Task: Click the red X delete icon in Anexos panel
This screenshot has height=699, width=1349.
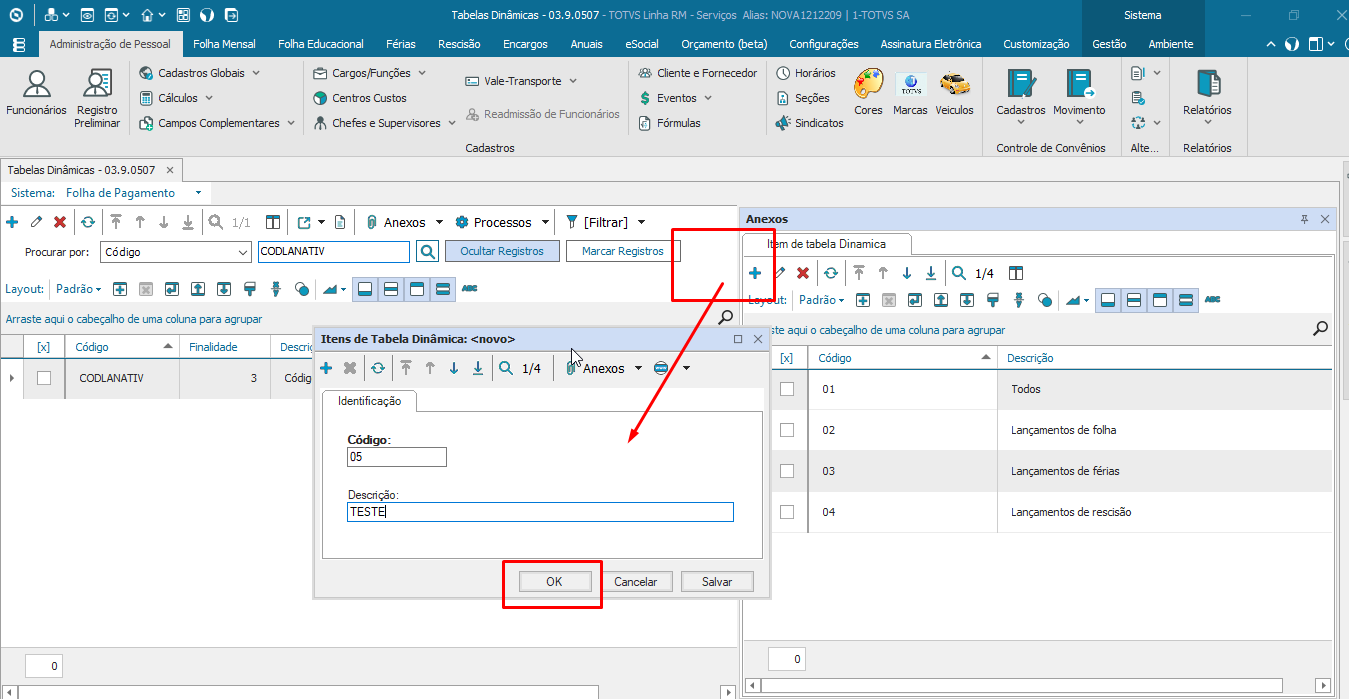Action: (x=803, y=273)
